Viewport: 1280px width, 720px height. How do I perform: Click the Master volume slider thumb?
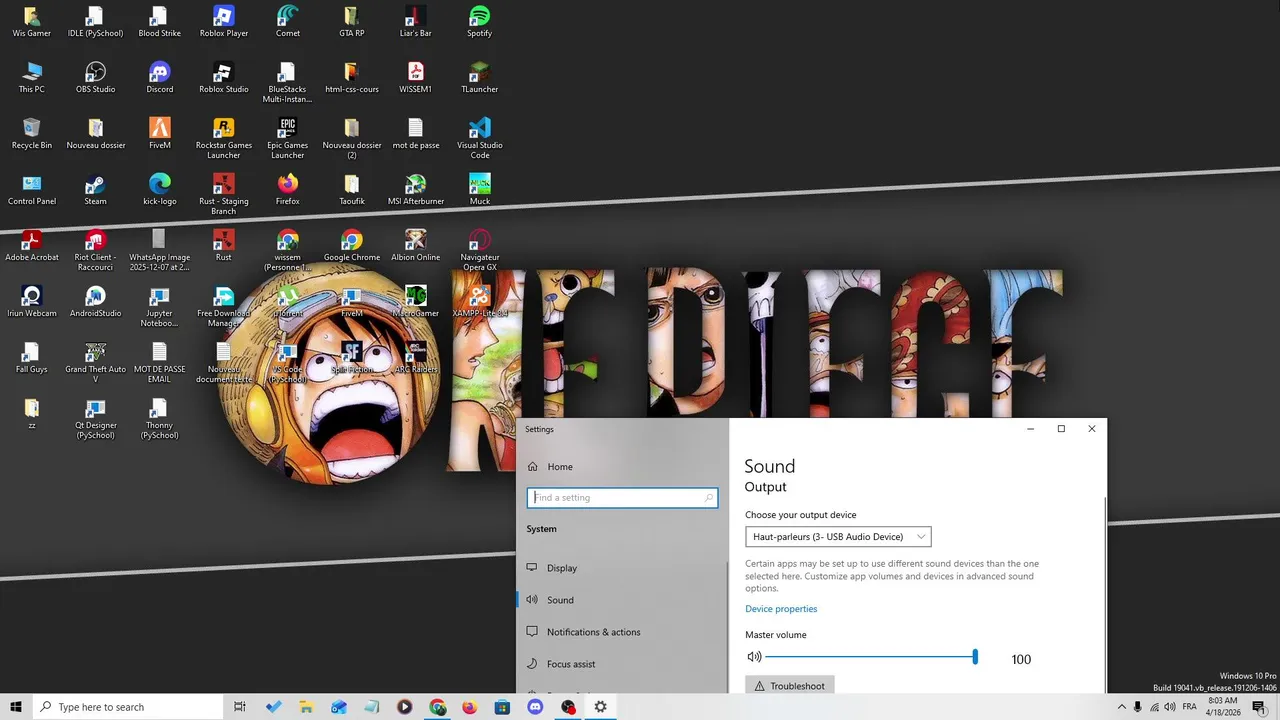(975, 657)
